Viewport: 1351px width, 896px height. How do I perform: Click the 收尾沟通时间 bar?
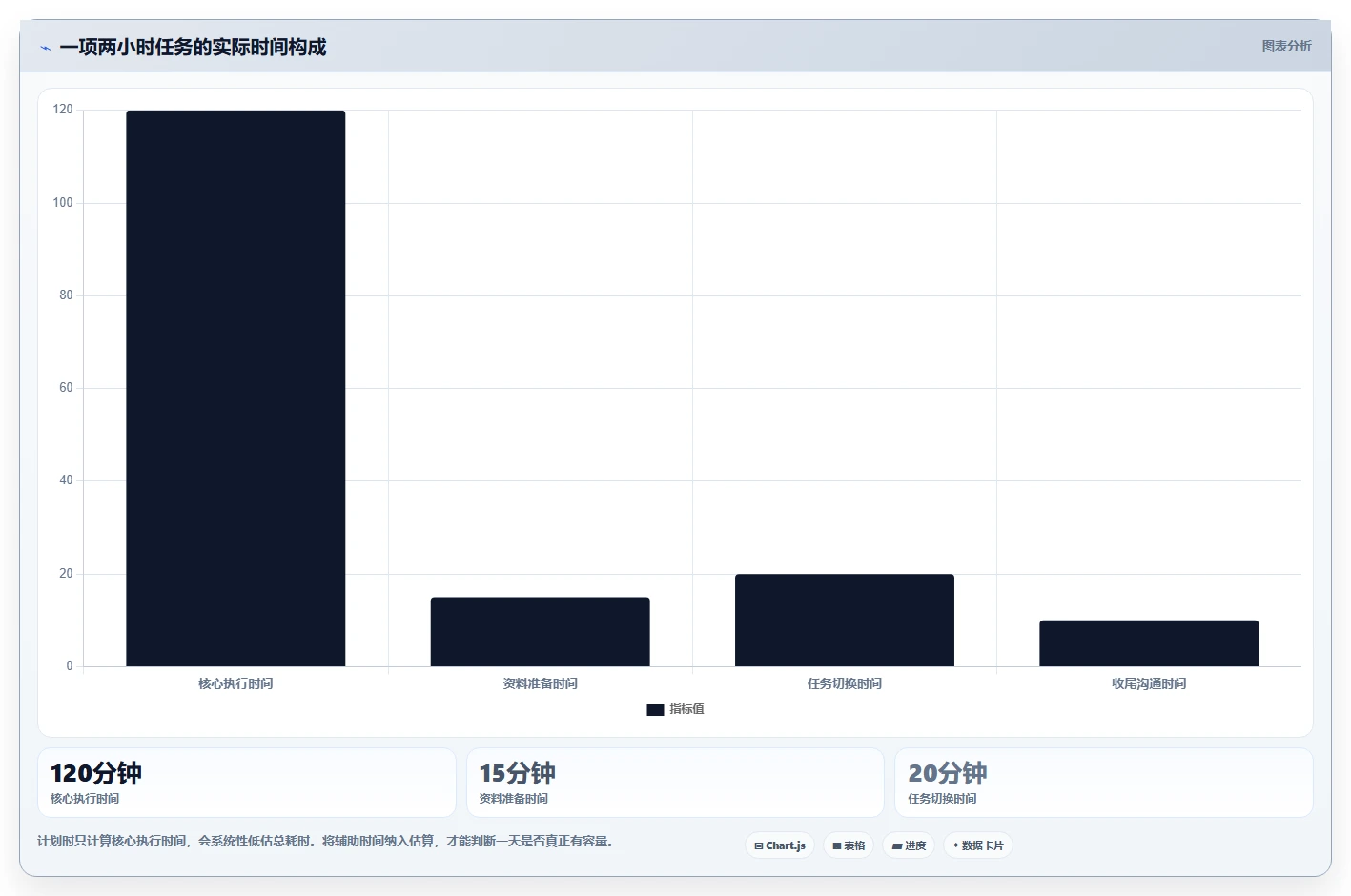[1149, 643]
